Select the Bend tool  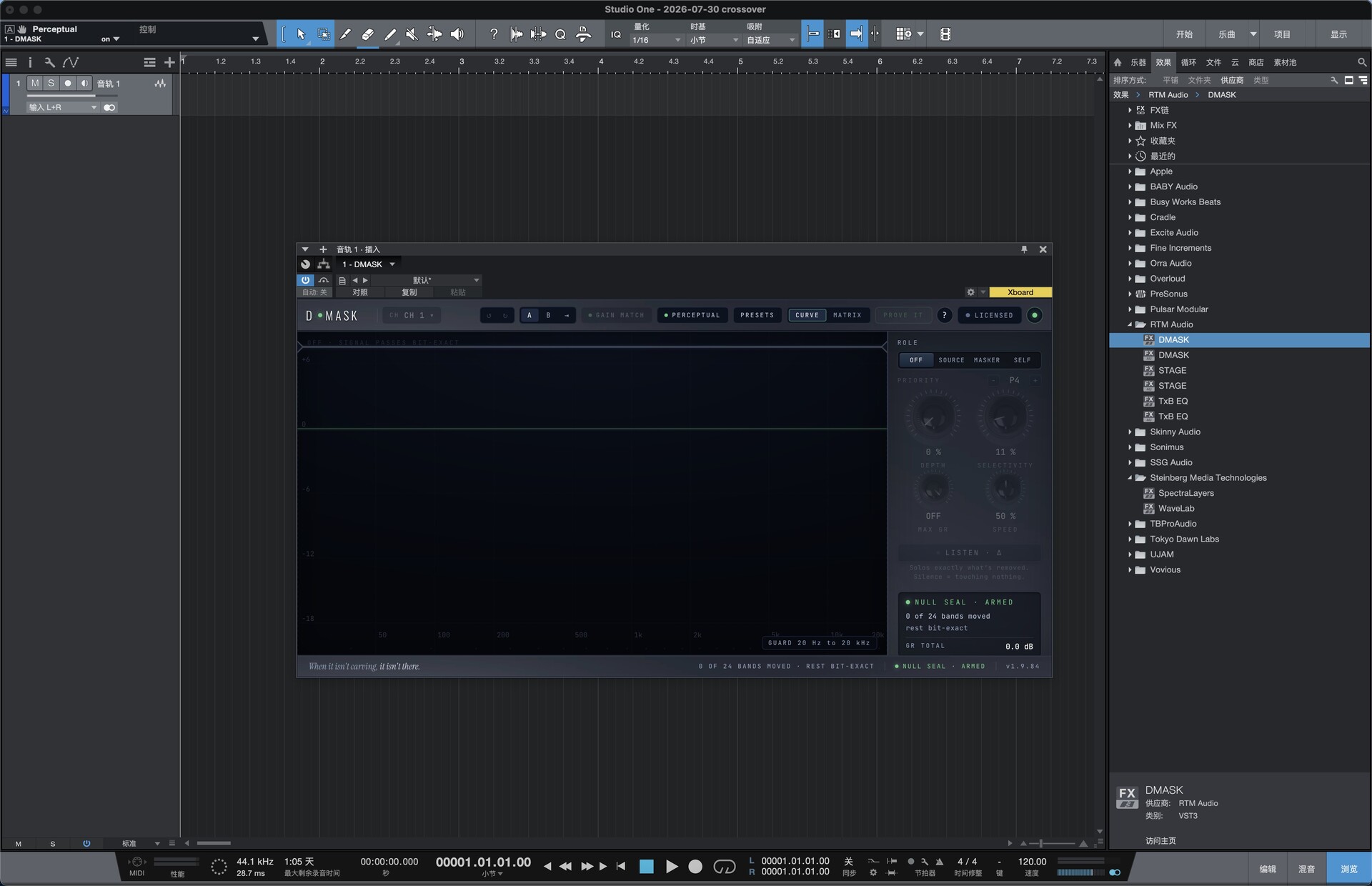(x=434, y=34)
